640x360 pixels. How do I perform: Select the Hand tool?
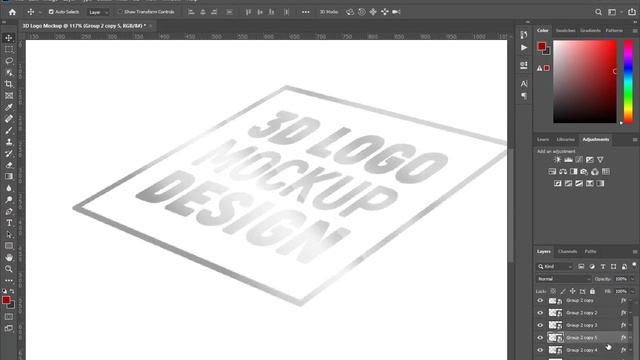point(9,258)
